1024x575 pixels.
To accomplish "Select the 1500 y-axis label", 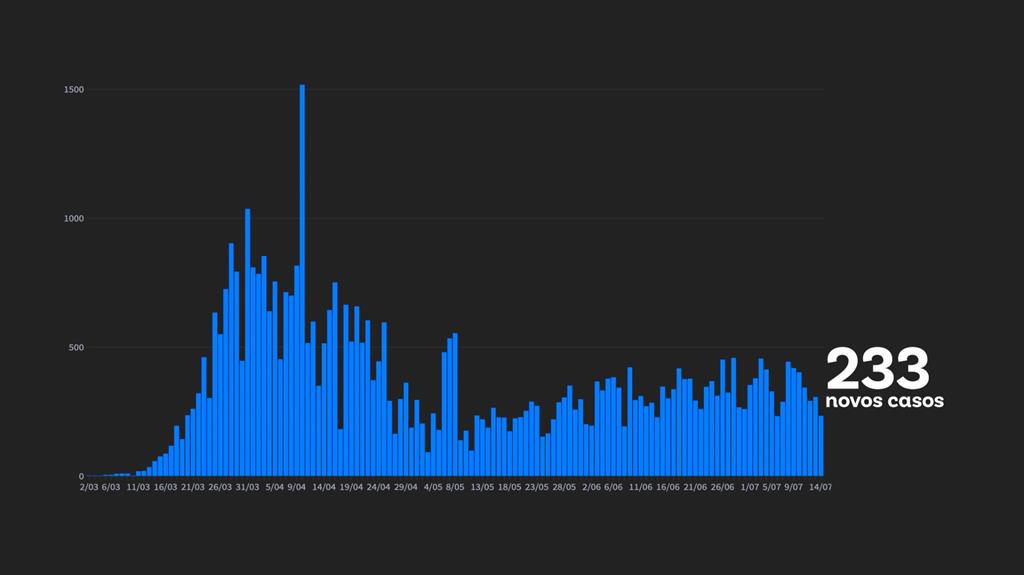I will (x=73, y=90).
